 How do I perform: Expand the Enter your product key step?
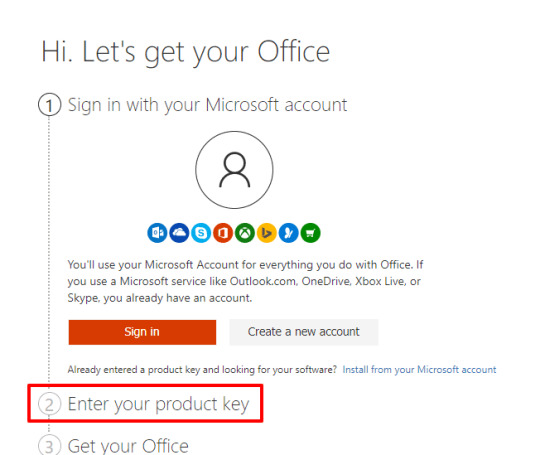[158, 404]
